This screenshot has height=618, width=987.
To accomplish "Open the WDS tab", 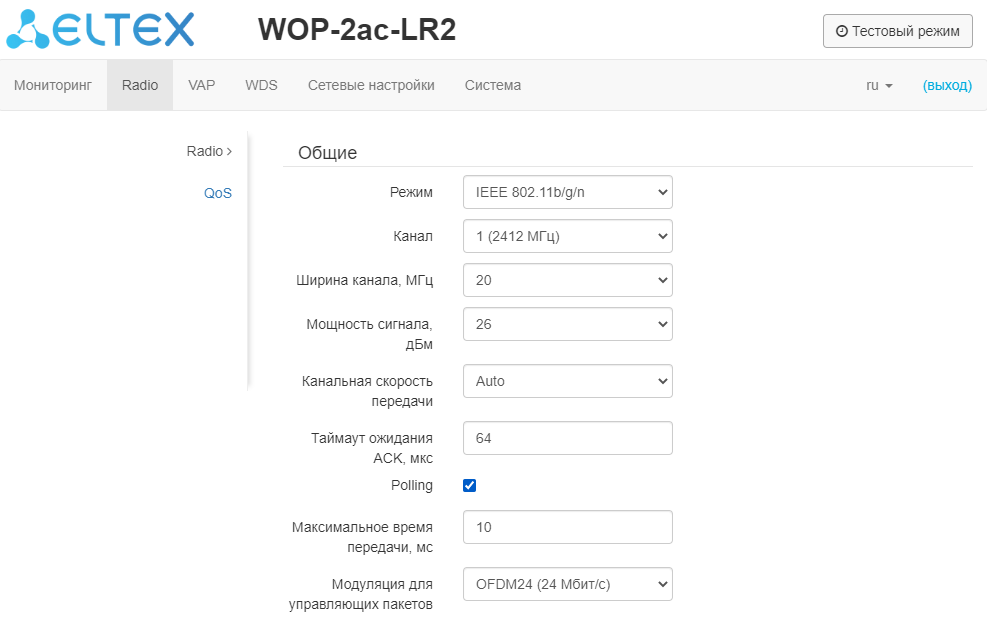I will coord(261,85).
